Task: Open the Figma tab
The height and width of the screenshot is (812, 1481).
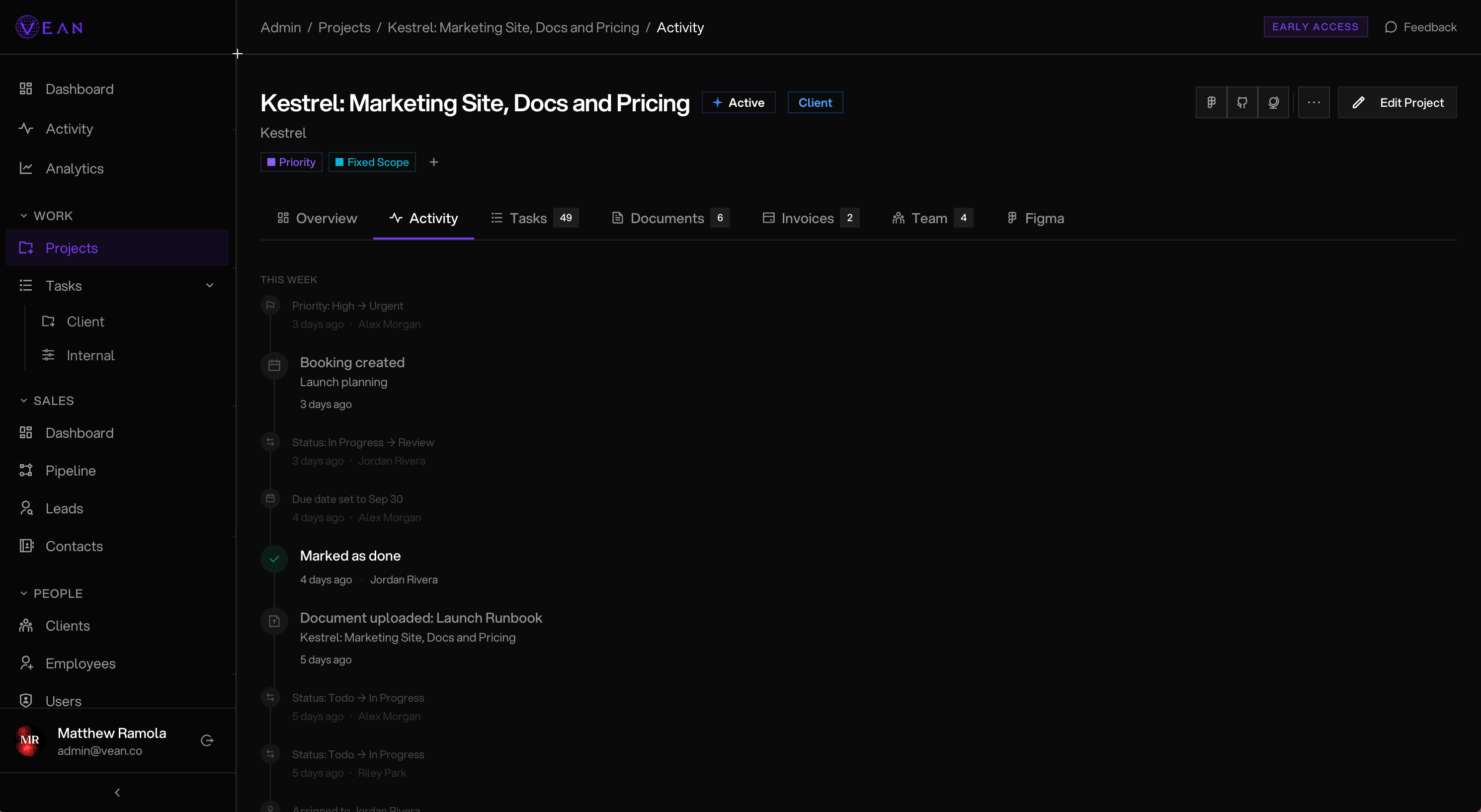Action: coord(1035,218)
